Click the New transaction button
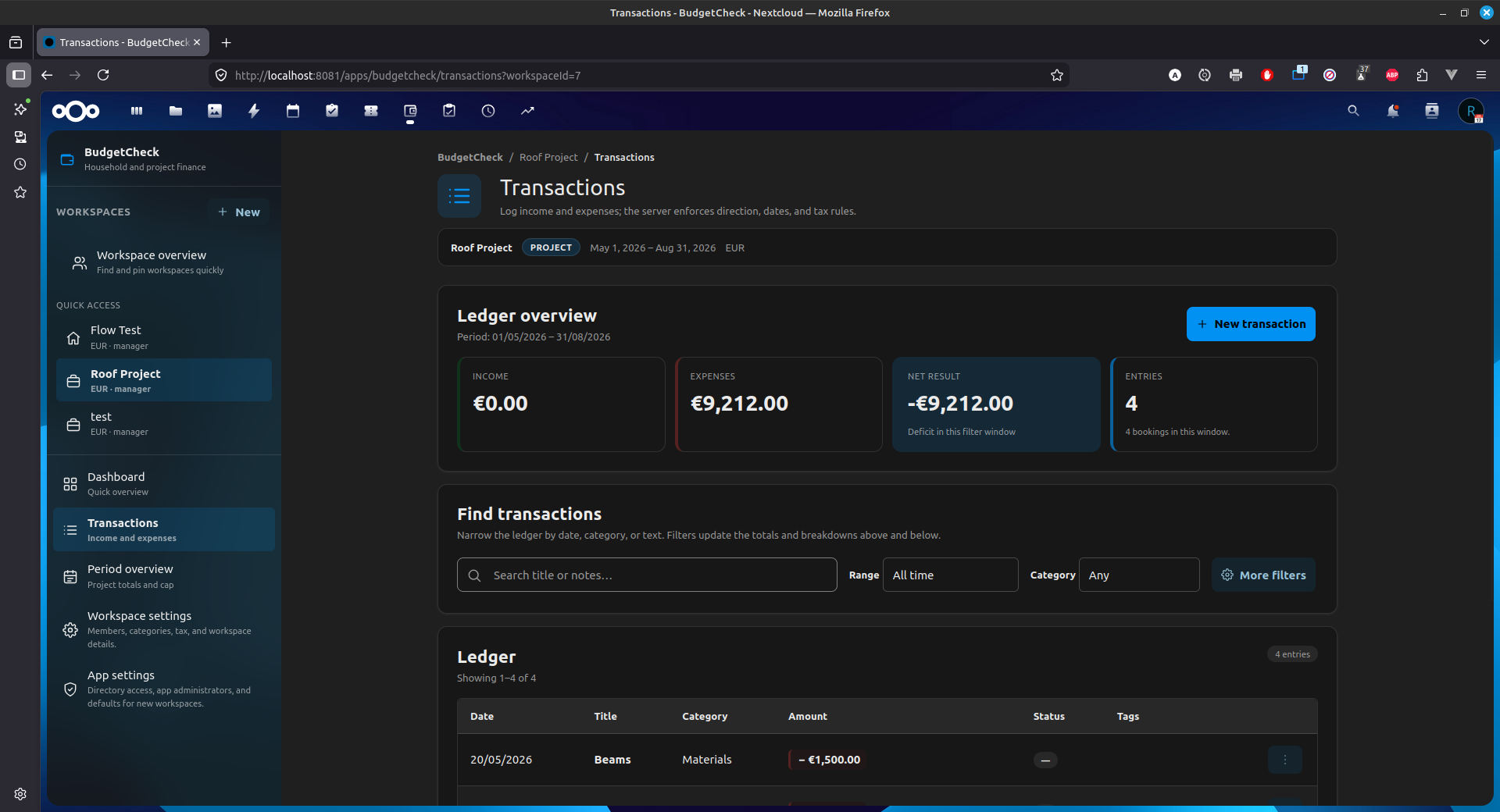Screen dimensions: 1500x812 [x=1251, y=324]
